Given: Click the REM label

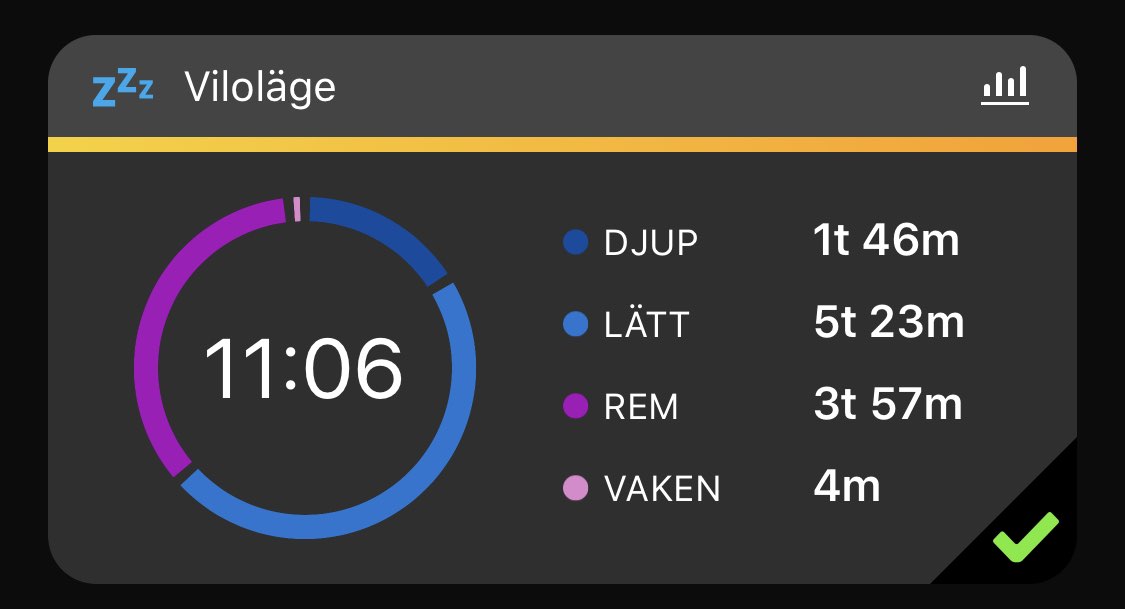Looking at the screenshot, I should (x=641, y=407).
